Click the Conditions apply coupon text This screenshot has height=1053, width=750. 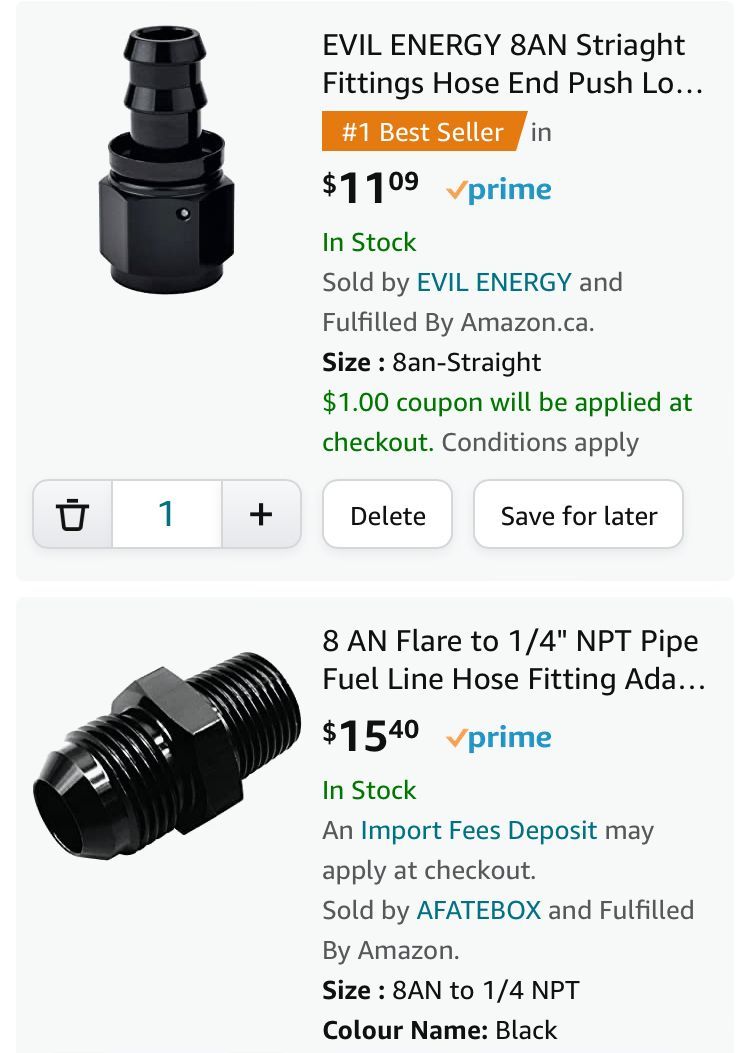coord(540,442)
